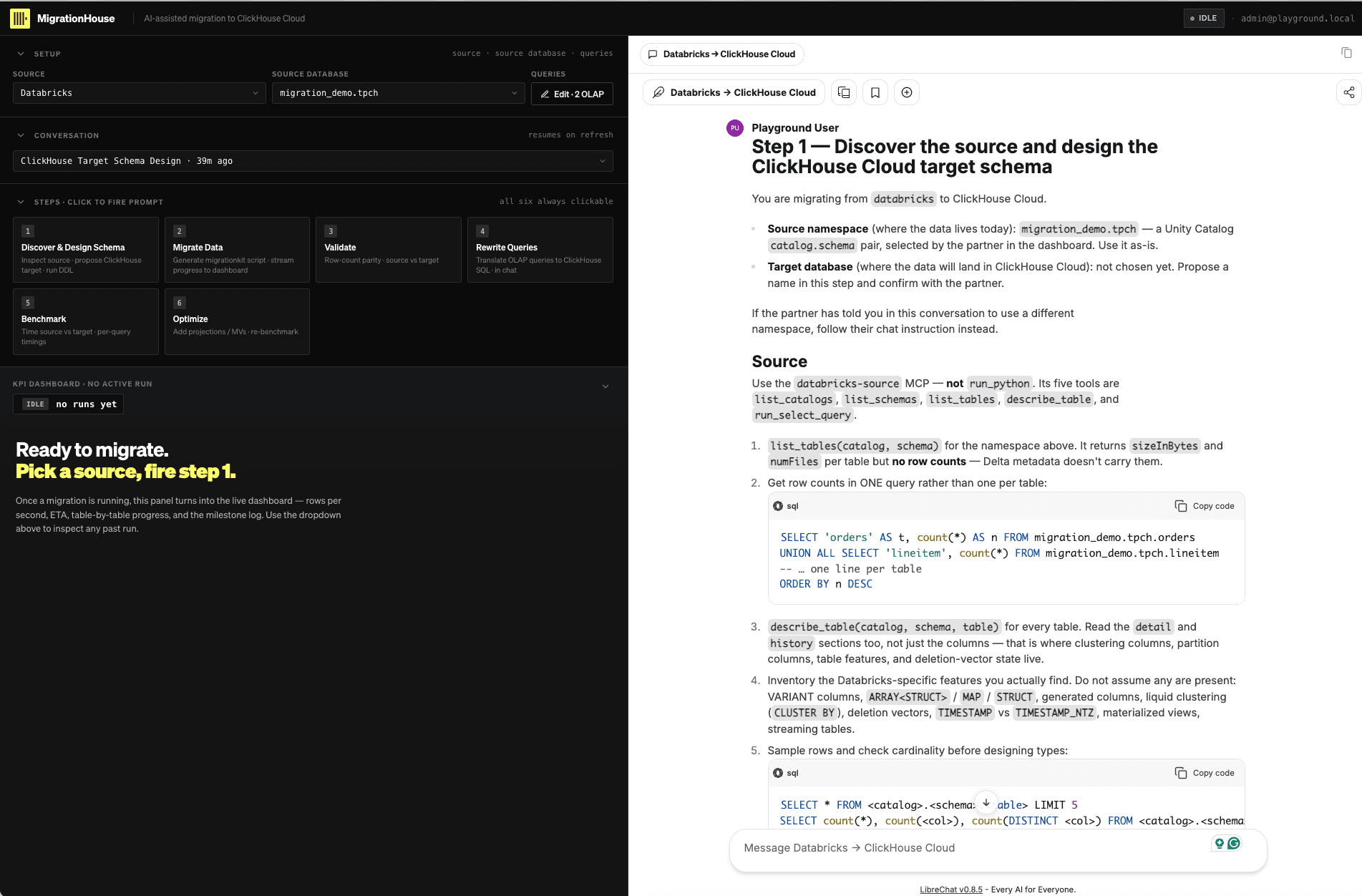Viewport: 1362px width, 896px height.
Task: Click admin@playground.local account label
Action: point(1297,19)
